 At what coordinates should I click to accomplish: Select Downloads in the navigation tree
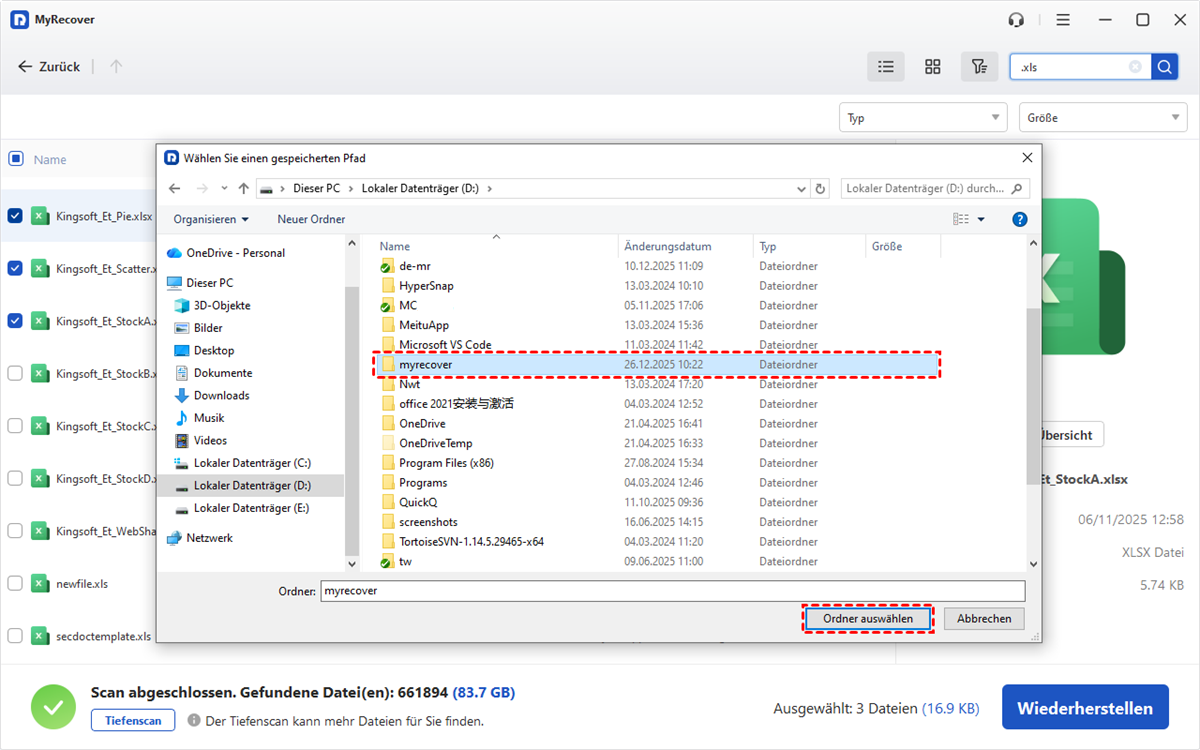(x=221, y=395)
